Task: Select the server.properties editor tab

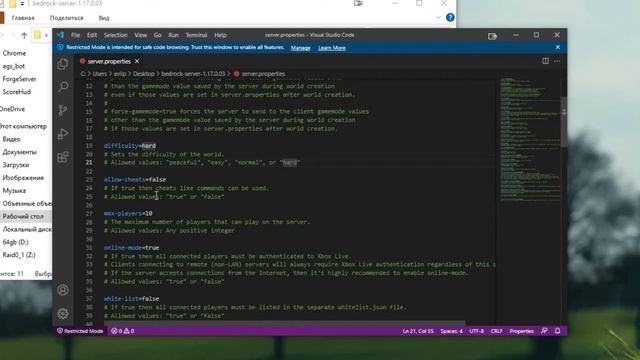Action: [x=109, y=61]
